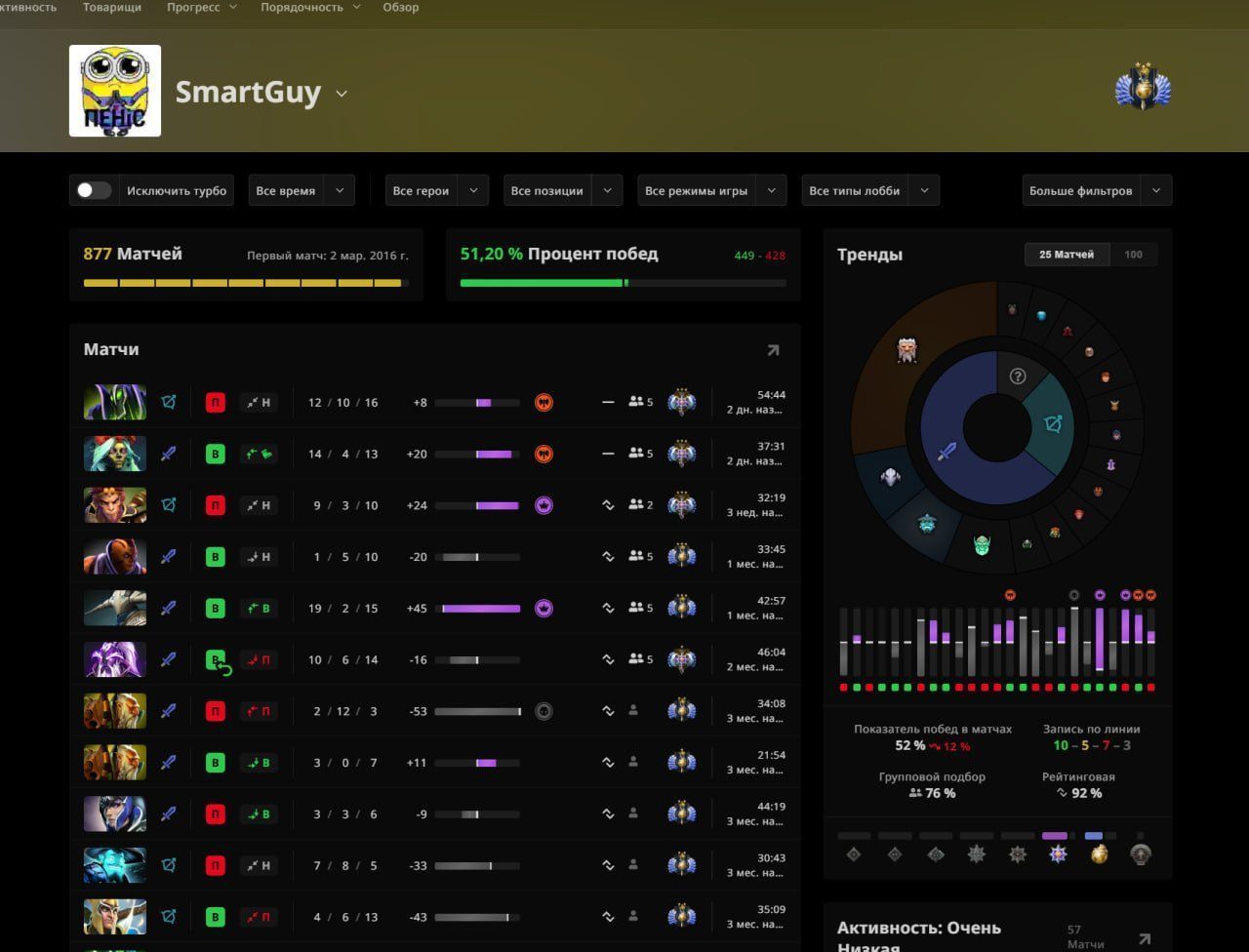This screenshot has height=952, width=1249.
Task: Toggle the exclude turbo switch
Action: click(x=95, y=190)
